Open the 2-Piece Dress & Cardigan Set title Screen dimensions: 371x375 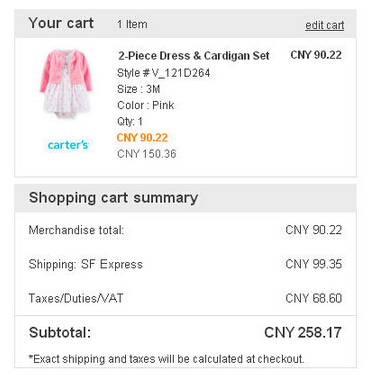(193, 56)
